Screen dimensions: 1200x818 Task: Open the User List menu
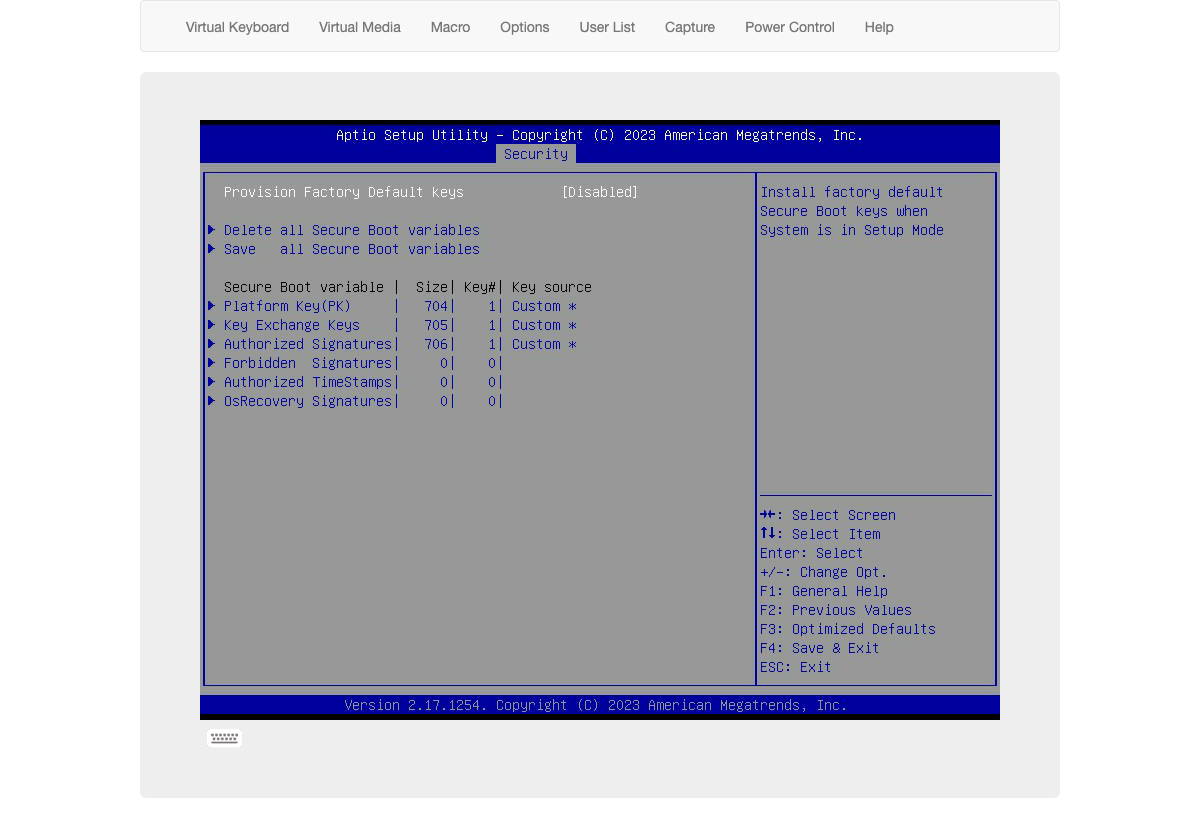click(x=607, y=27)
